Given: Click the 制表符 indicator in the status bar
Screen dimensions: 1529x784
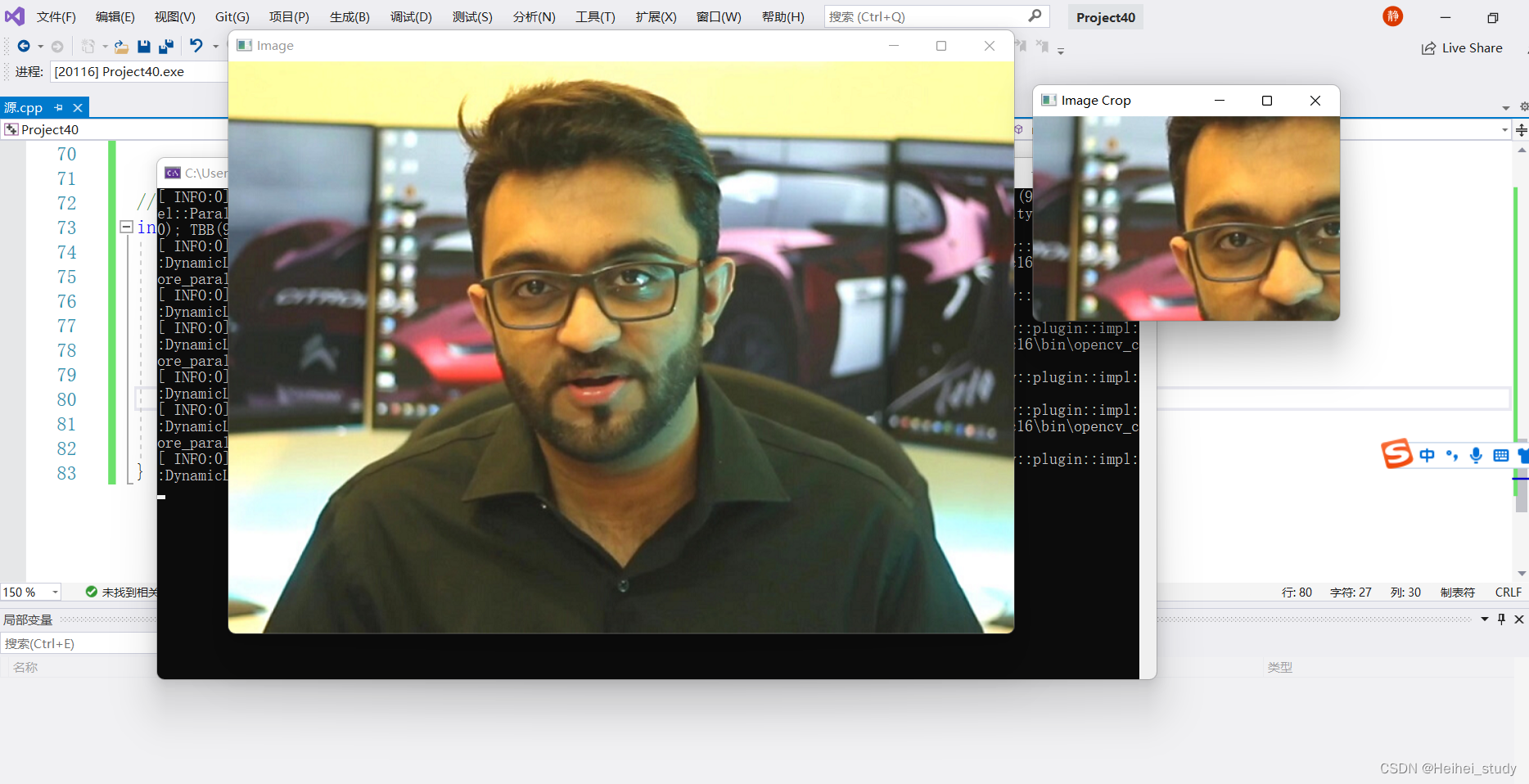Looking at the screenshot, I should click(x=1457, y=592).
